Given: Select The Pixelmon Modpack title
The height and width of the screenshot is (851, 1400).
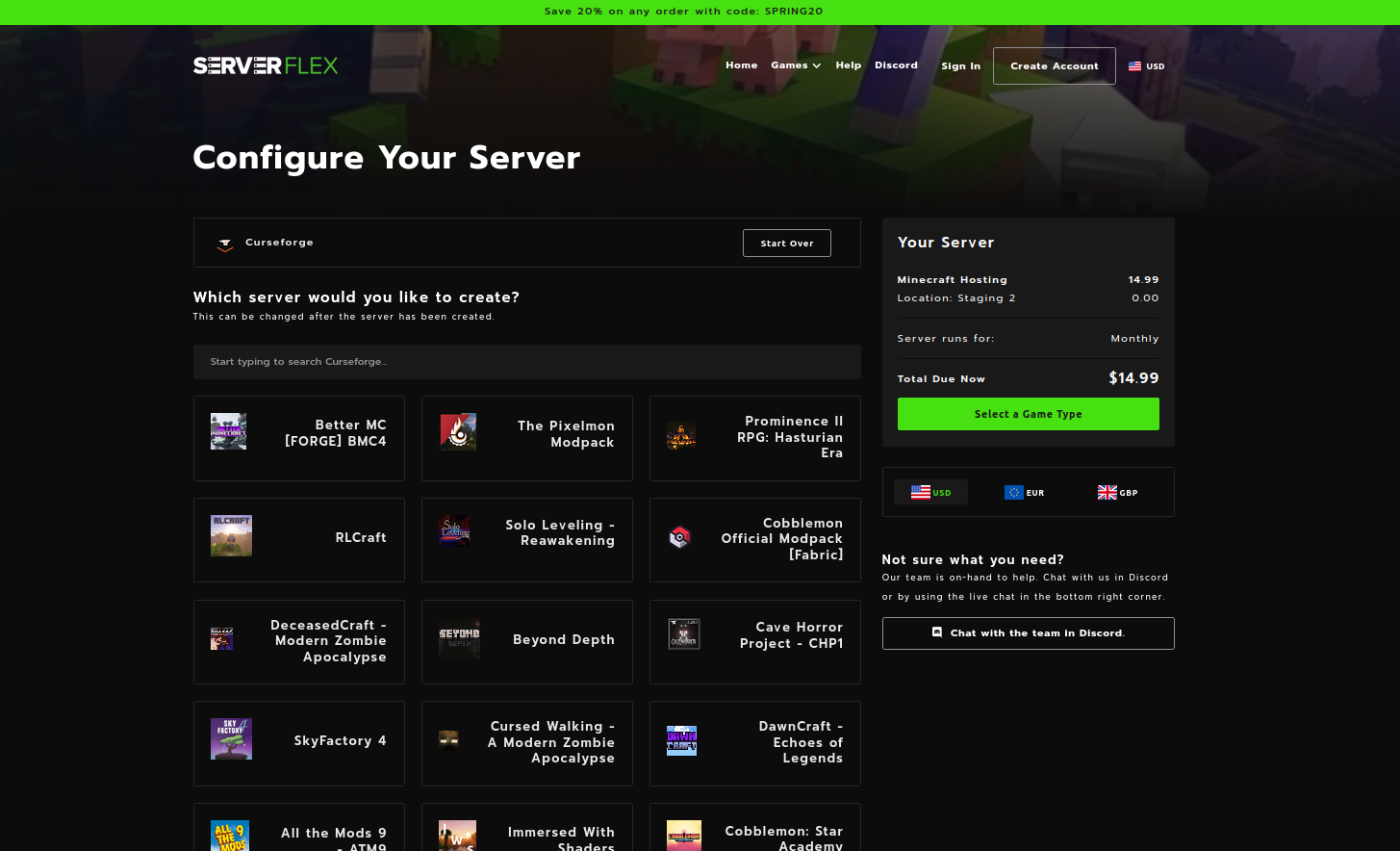Looking at the screenshot, I should point(566,434).
